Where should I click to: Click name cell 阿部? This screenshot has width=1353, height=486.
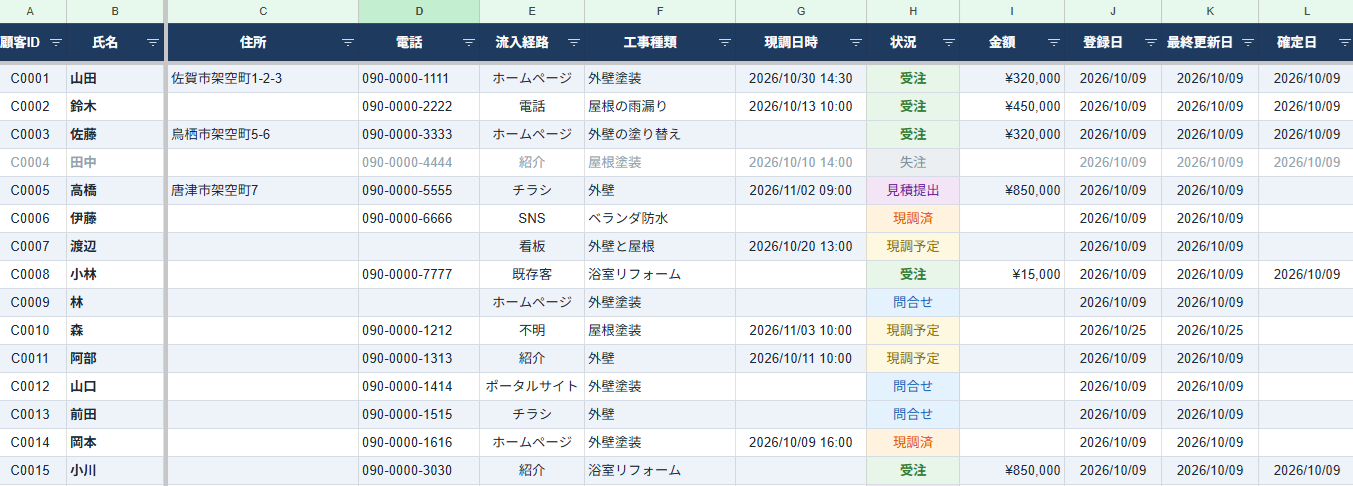[116, 358]
